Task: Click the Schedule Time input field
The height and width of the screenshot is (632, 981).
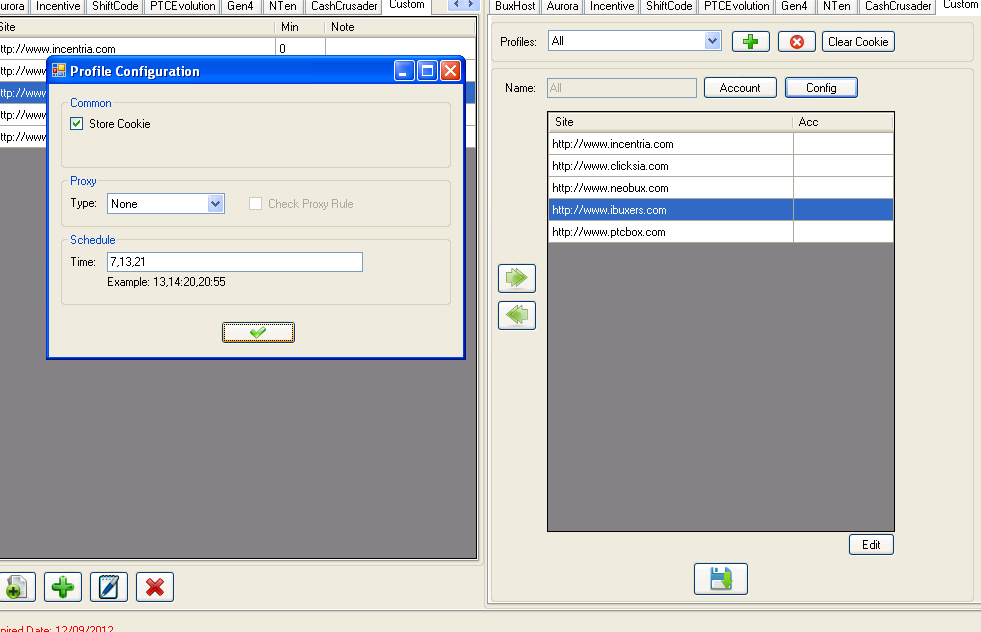Action: [235, 262]
